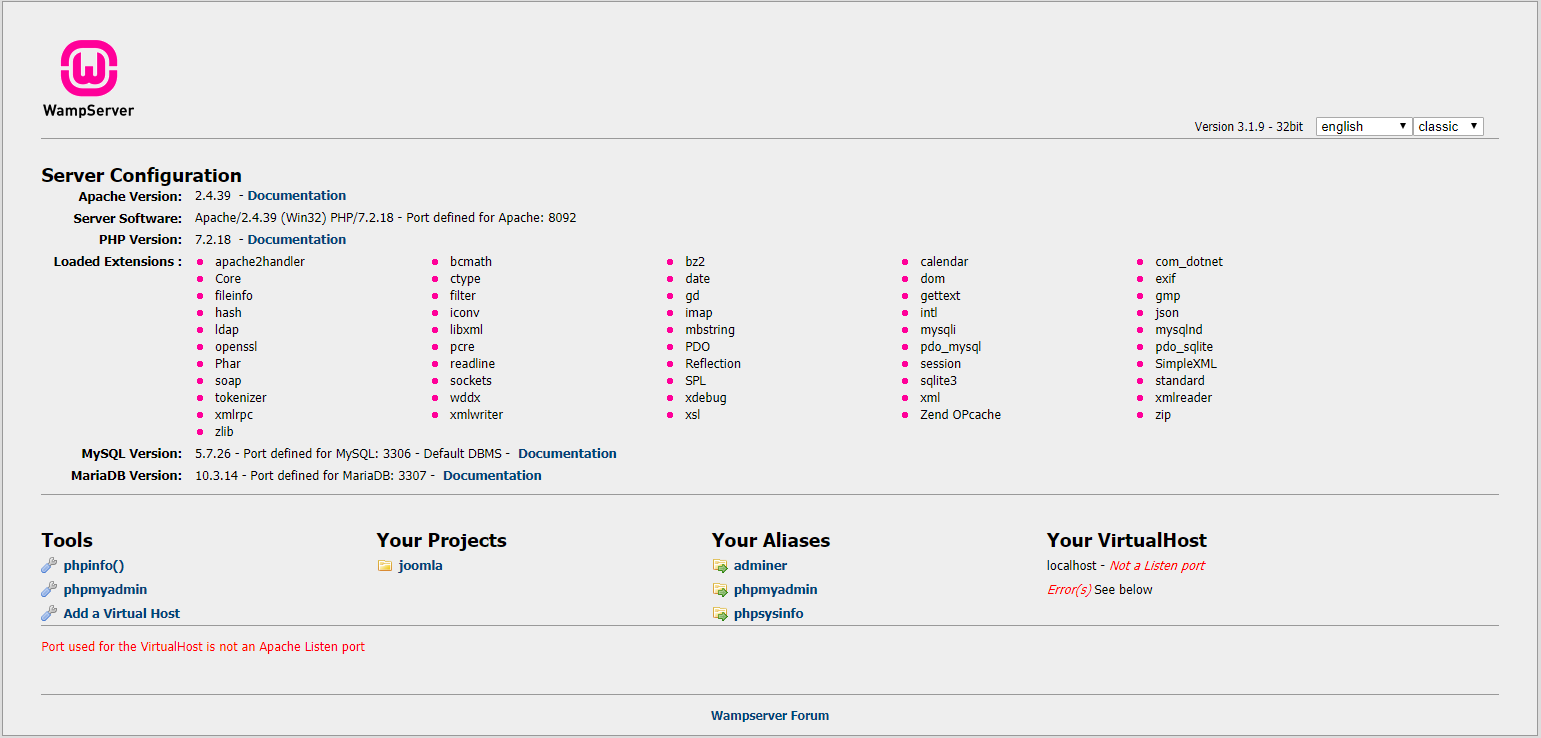This screenshot has height=738, width=1541.
Task: Open phpmyadmin under Tools
Action: point(105,590)
